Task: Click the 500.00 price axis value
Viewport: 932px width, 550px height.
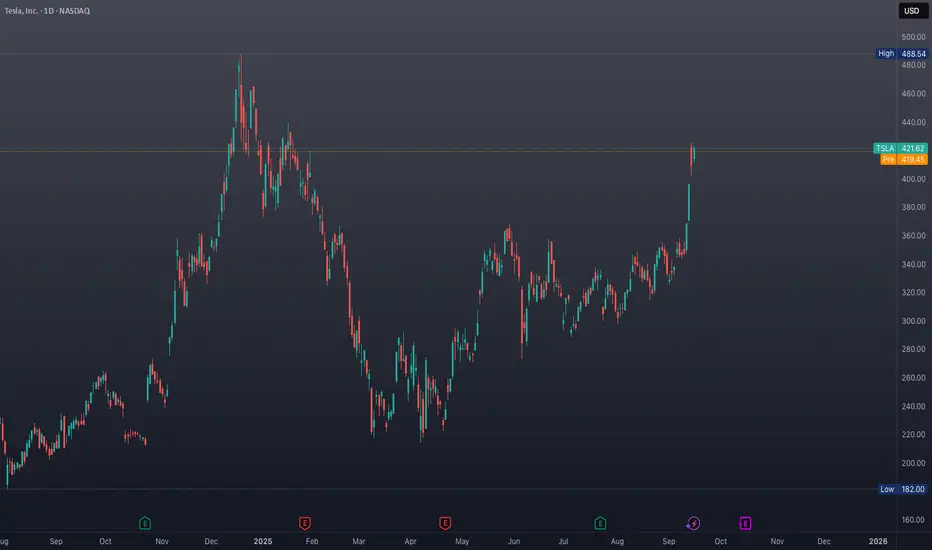Action: tap(914, 37)
